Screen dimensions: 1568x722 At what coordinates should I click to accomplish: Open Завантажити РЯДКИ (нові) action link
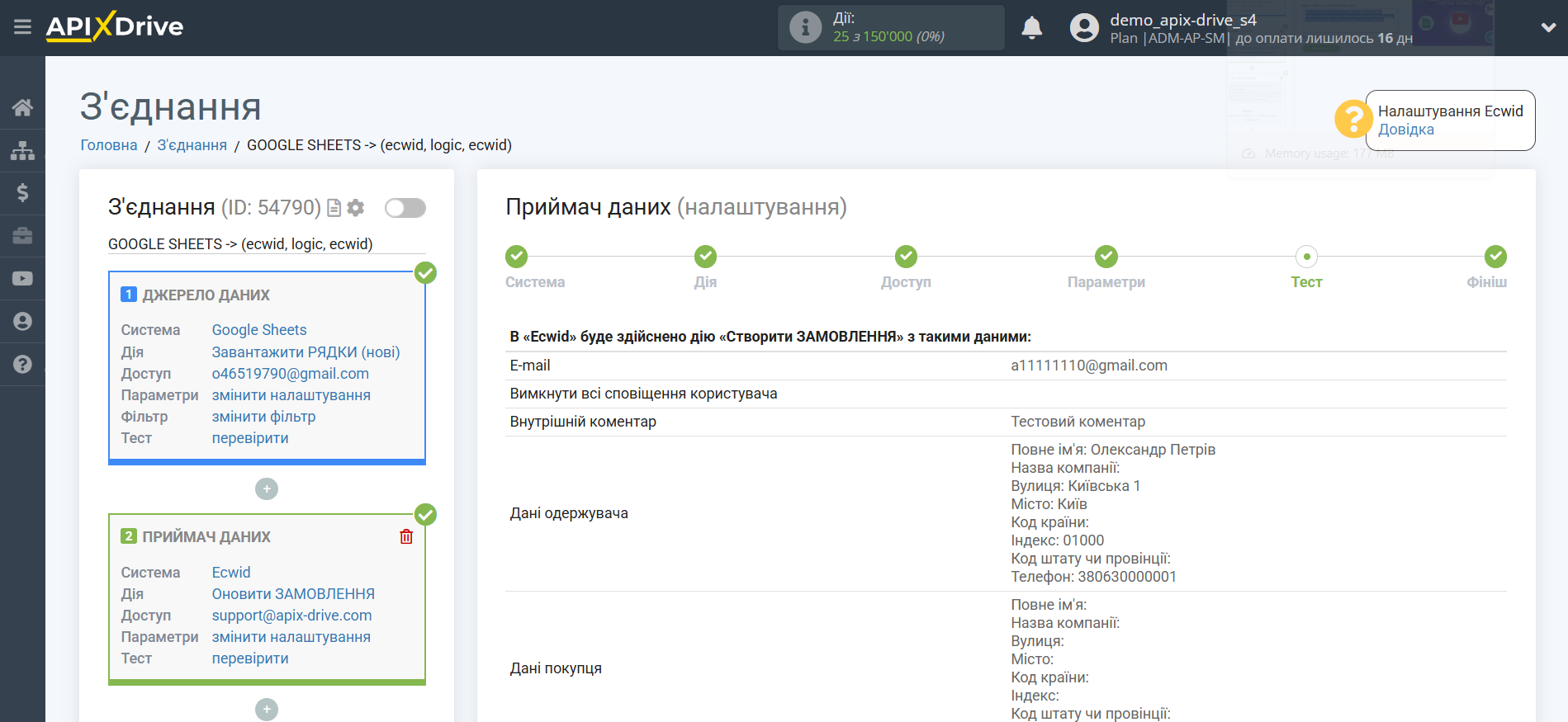[306, 352]
